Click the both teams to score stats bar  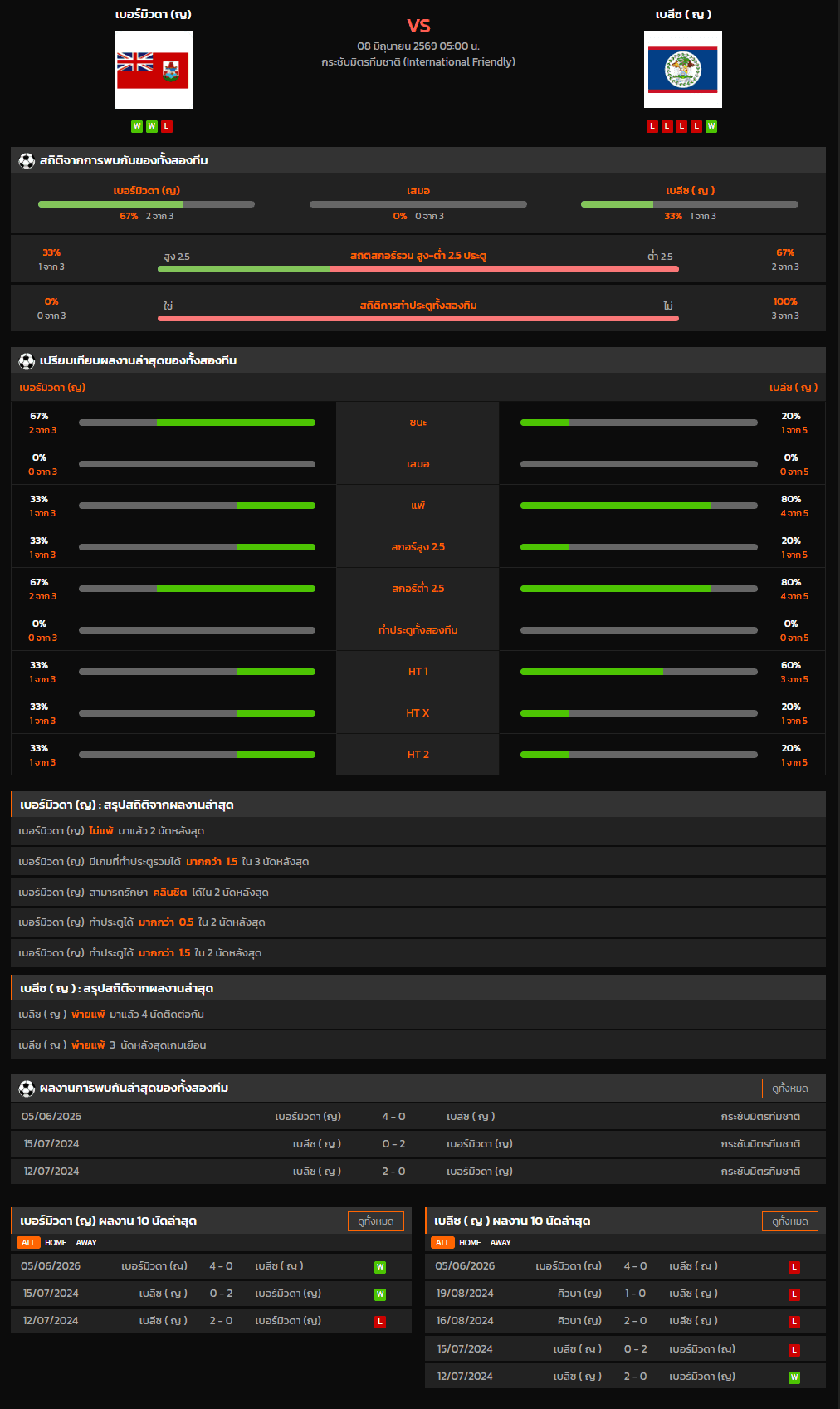click(418, 318)
